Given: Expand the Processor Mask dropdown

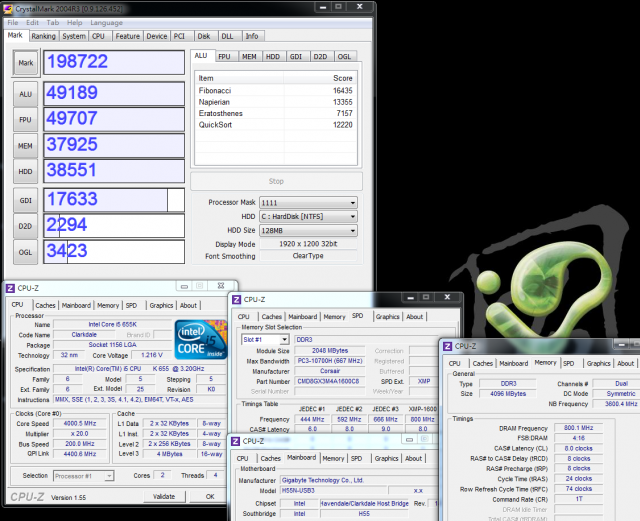Looking at the screenshot, I should coord(308,203).
